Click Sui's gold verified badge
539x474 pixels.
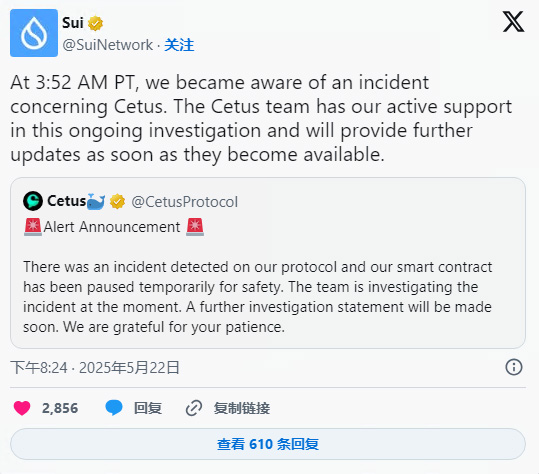click(95, 23)
